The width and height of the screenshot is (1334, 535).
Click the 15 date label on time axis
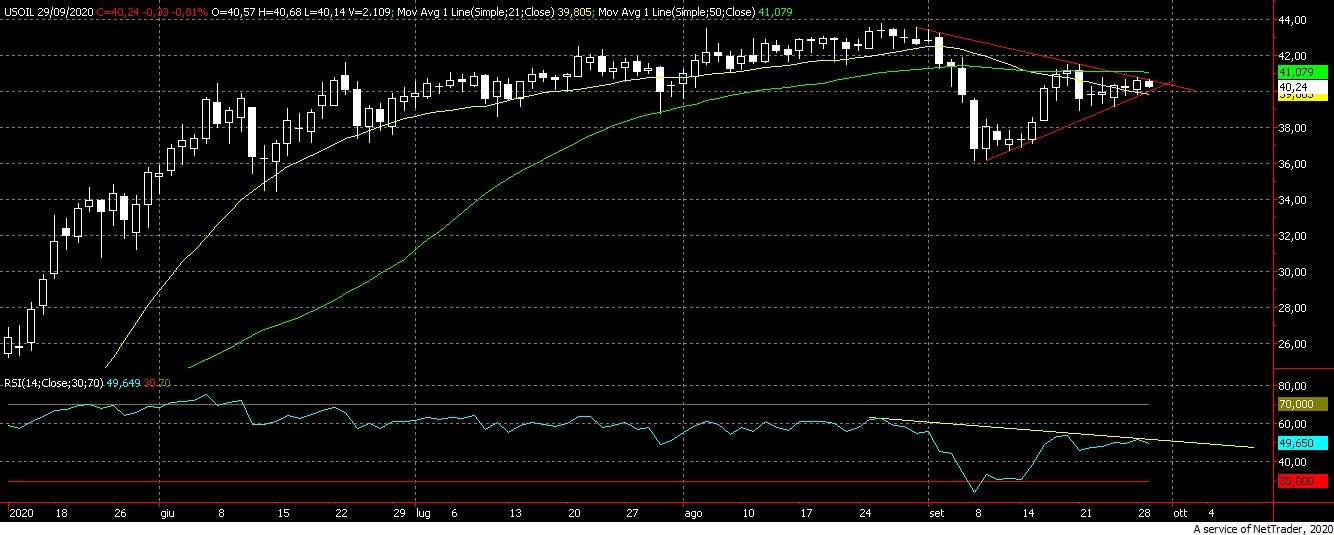point(283,511)
